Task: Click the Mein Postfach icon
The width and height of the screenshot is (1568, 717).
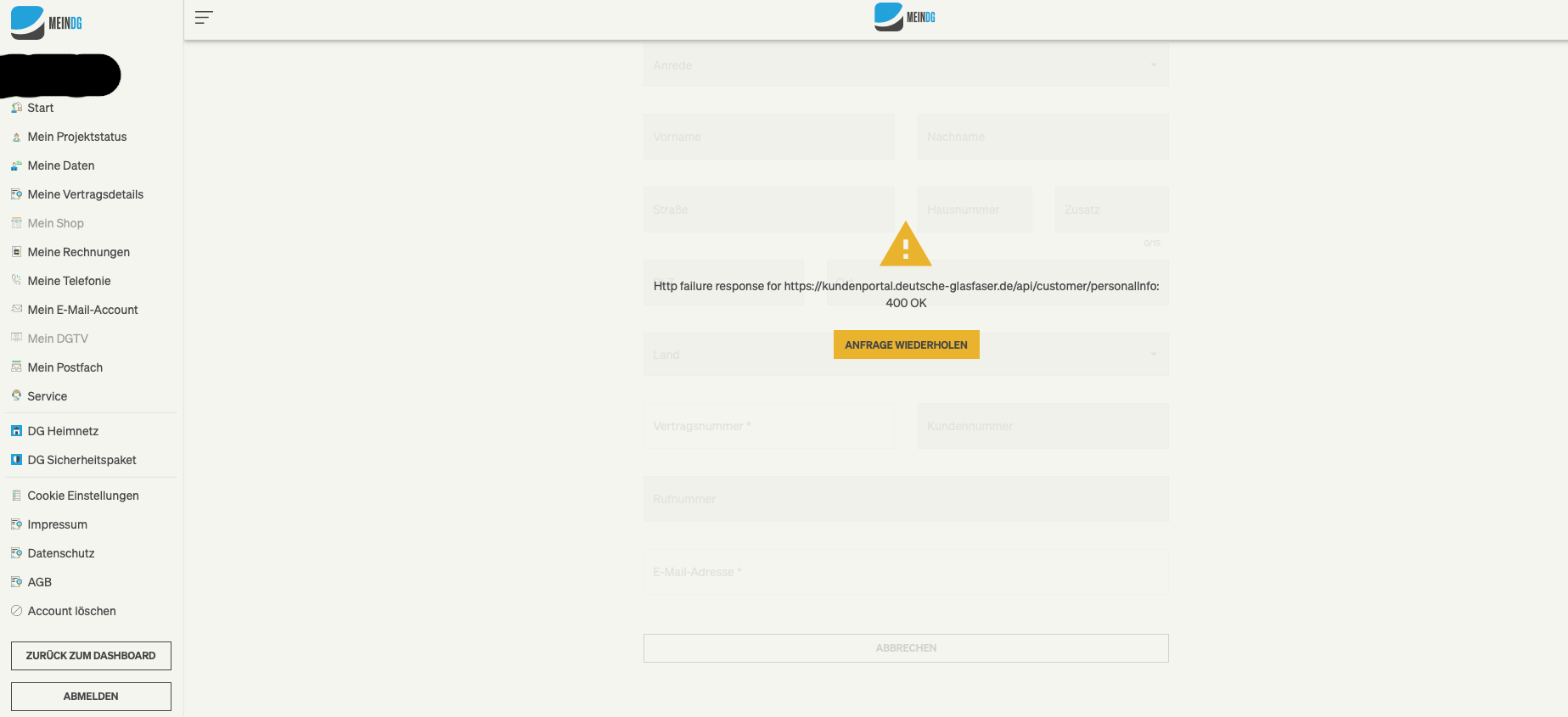Action: click(x=16, y=367)
